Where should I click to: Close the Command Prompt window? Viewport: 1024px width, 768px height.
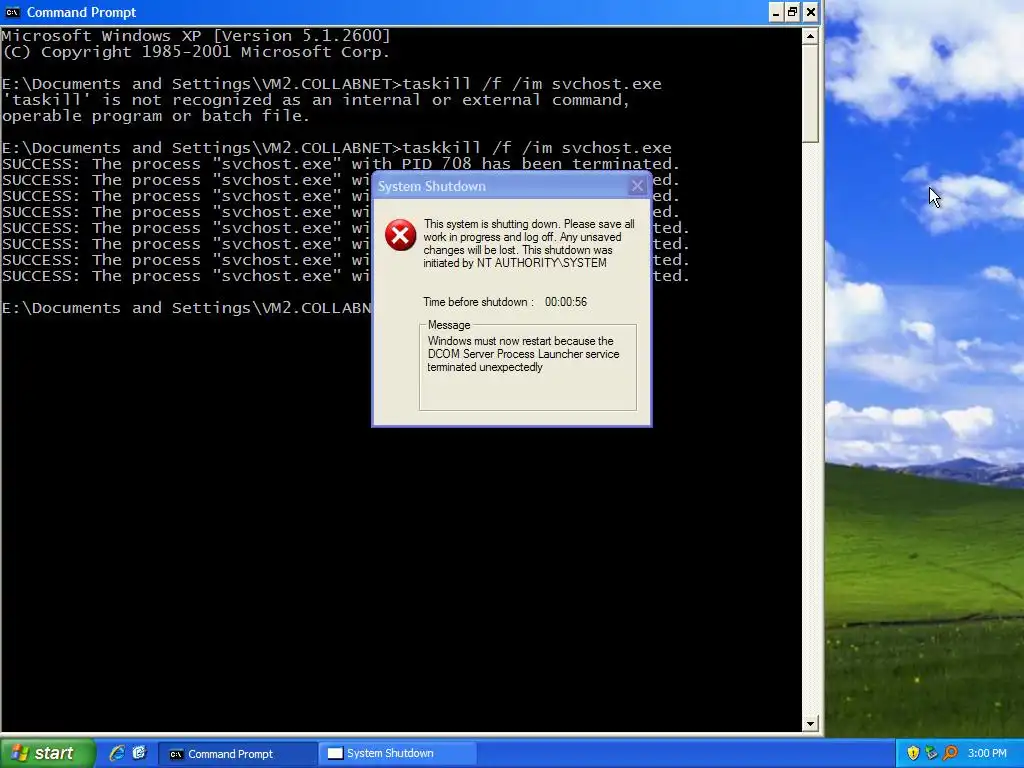[810, 12]
